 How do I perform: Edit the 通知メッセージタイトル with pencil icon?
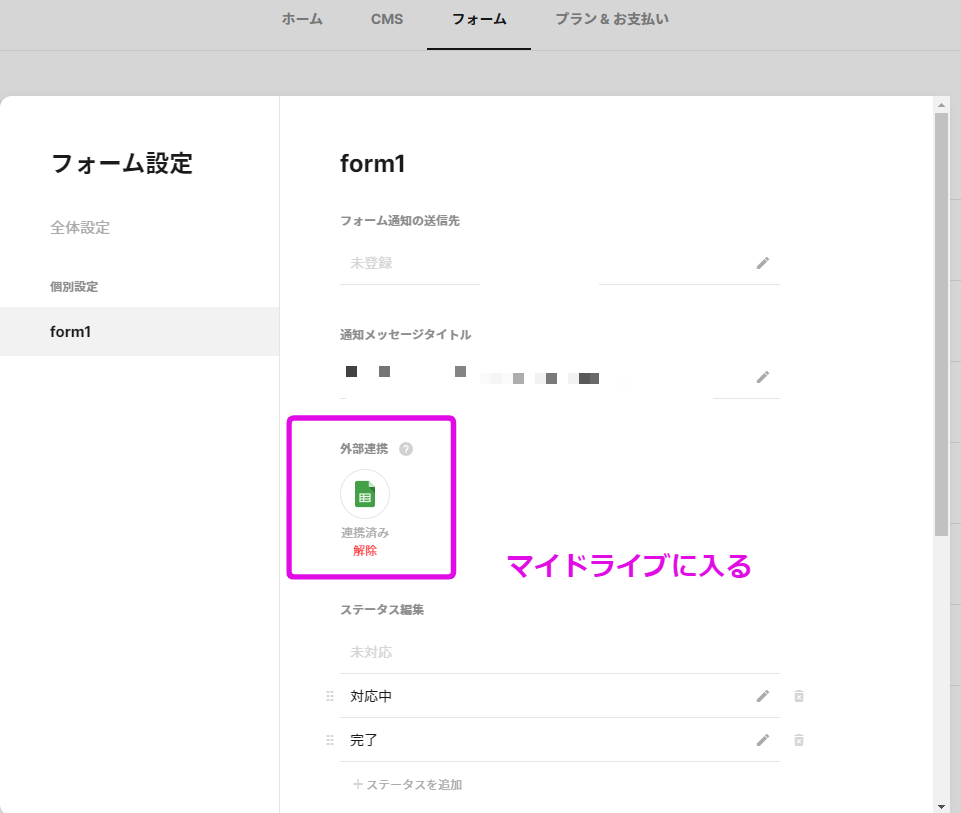point(762,377)
